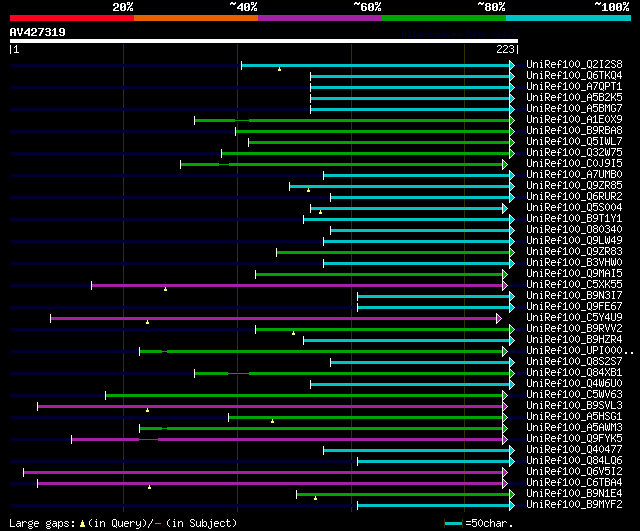This screenshot has width=640, height=531.
Task: Select the hit label UniRef100_B9RVV2
Action: pos(574,329)
